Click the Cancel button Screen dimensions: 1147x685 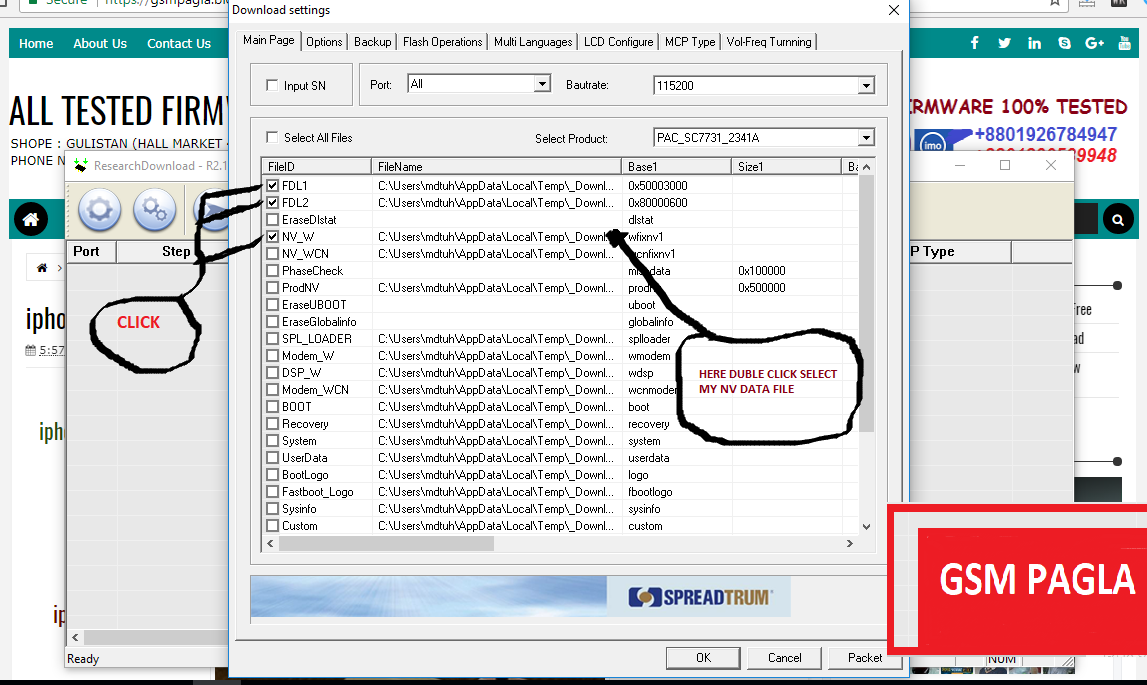[x=784, y=657]
